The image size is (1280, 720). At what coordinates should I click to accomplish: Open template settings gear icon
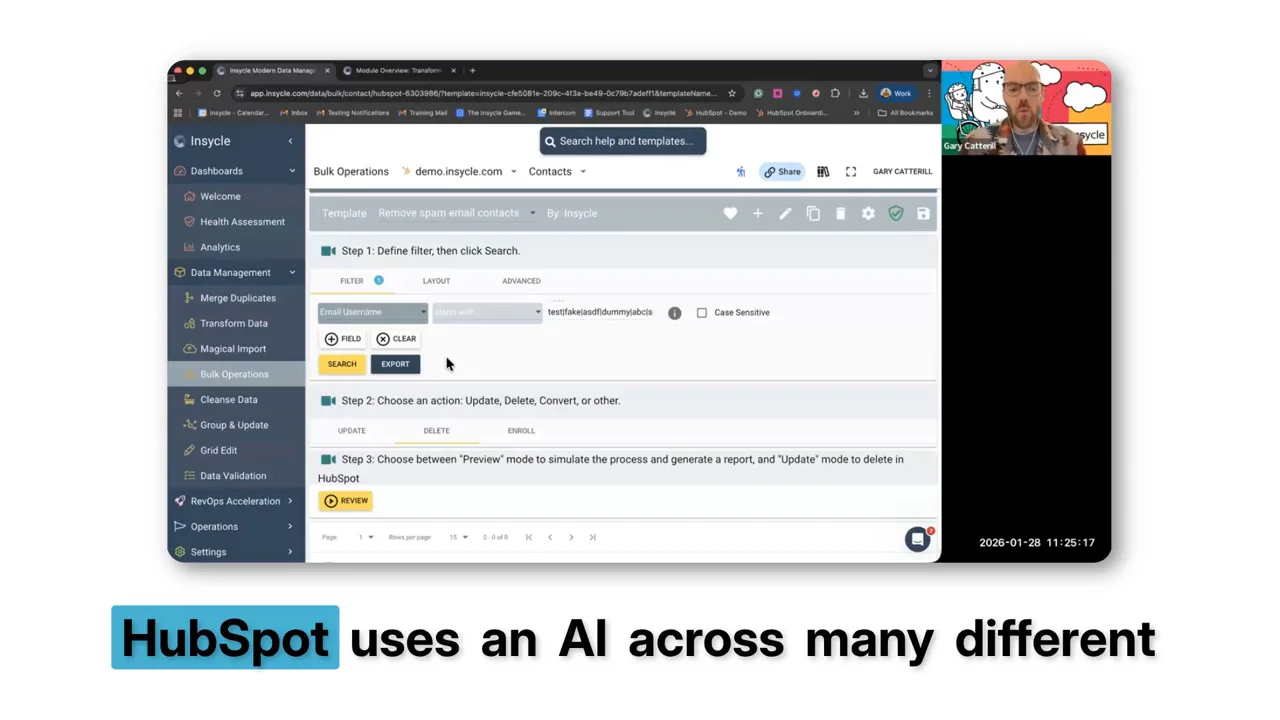[x=868, y=213]
